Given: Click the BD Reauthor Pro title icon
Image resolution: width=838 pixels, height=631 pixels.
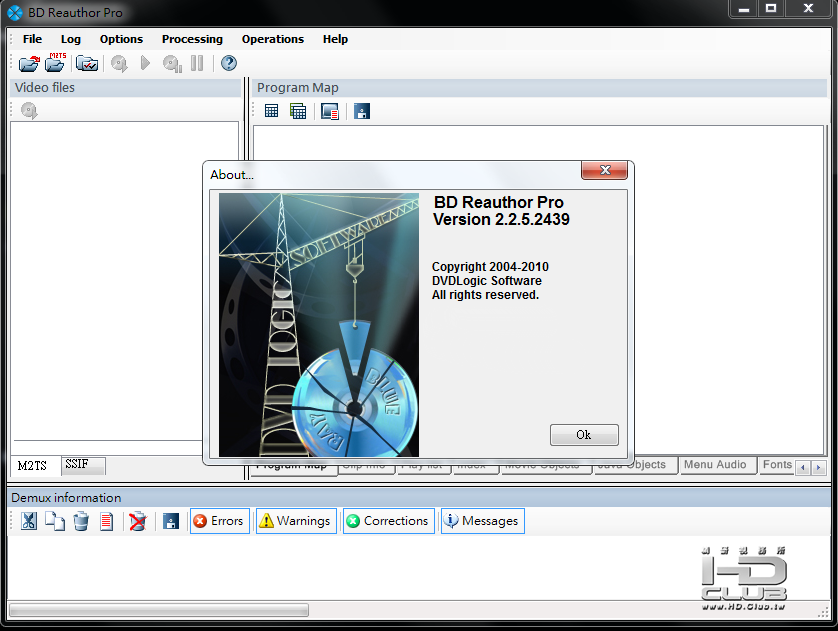Looking at the screenshot, I should 15,13.
